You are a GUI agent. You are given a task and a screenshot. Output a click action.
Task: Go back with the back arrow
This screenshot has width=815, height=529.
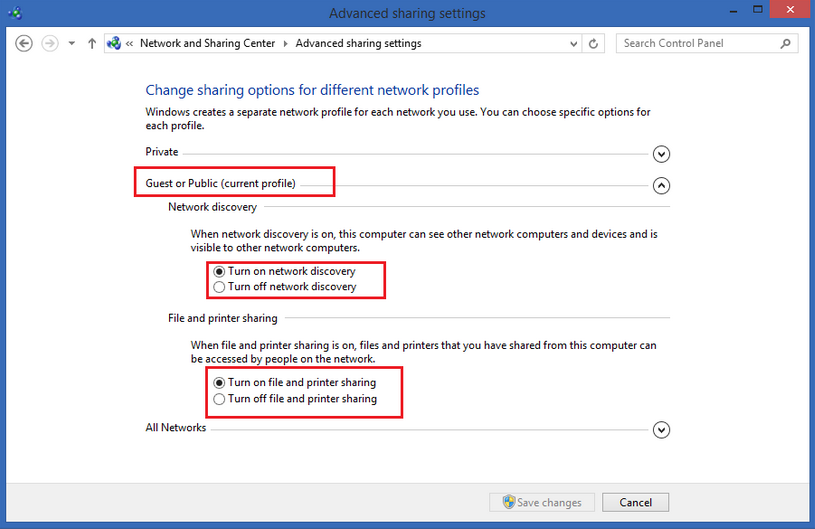tap(23, 43)
